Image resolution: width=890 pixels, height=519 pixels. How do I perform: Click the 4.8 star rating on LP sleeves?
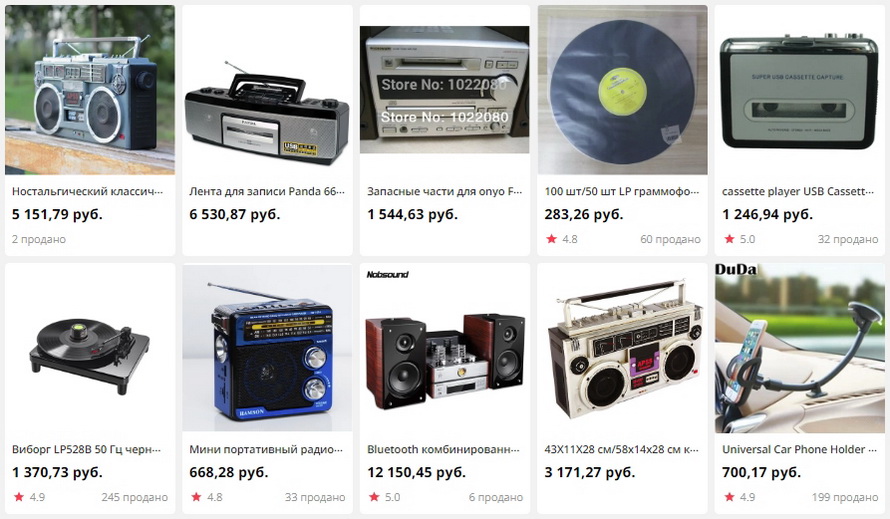(562, 239)
